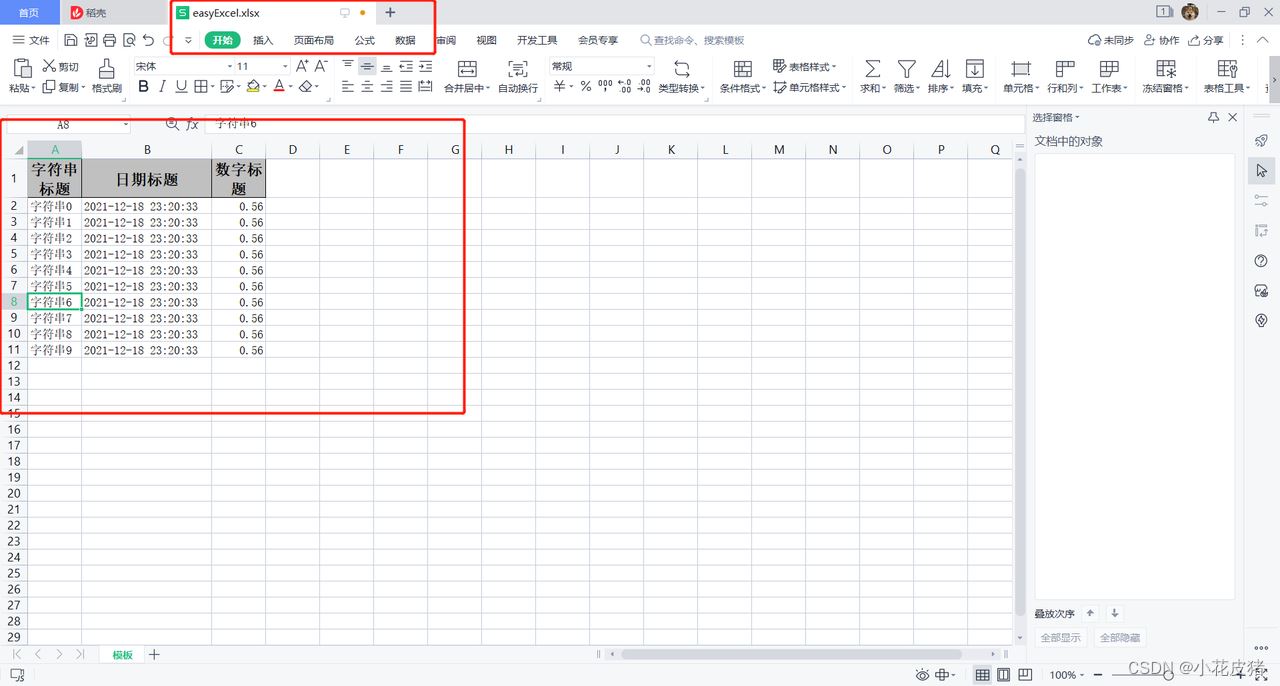Pin the selection pane with pushpin icon
The width and height of the screenshot is (1280, 686).
[x=1213, y=117]
